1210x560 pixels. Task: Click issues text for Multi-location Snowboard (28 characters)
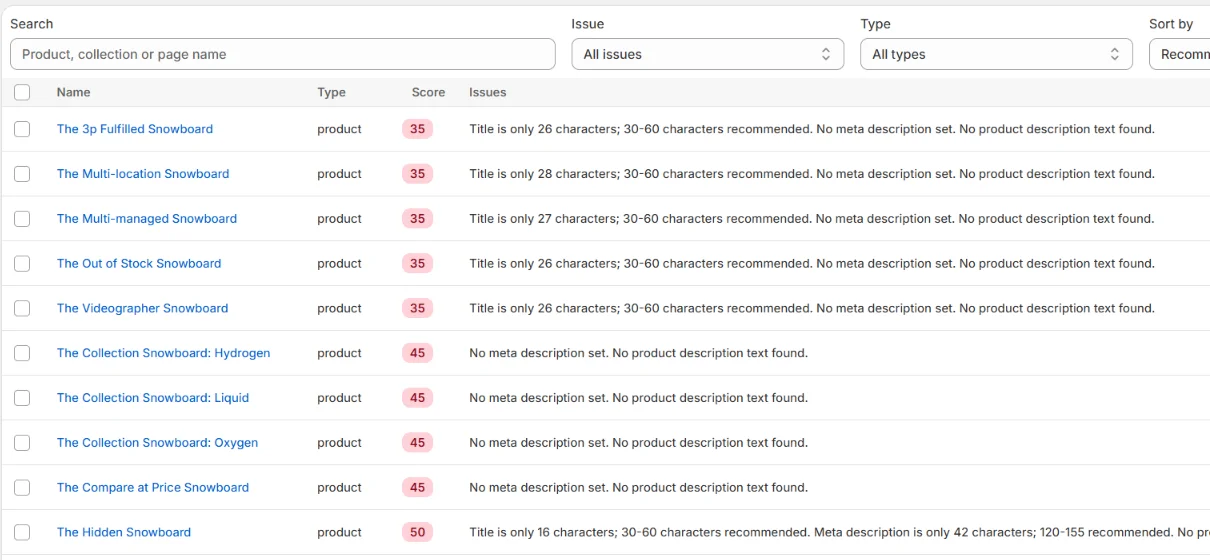(x=812, y=174)
